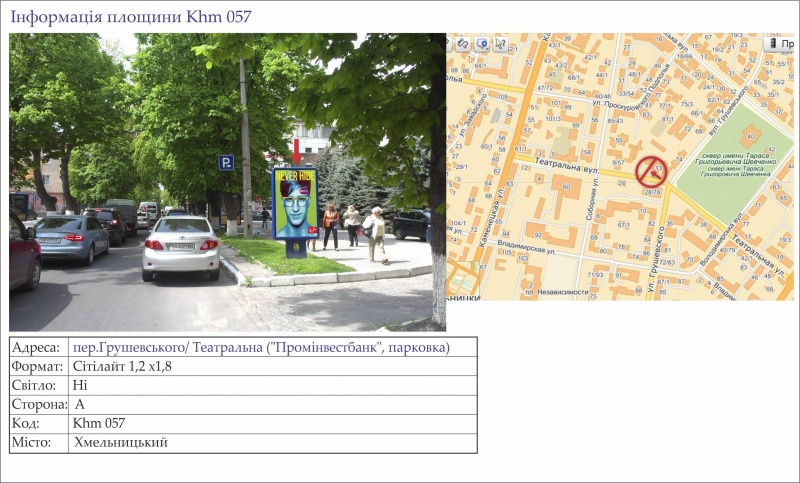
Task: Click building number 60 on the map
Action: pos(565,185)
